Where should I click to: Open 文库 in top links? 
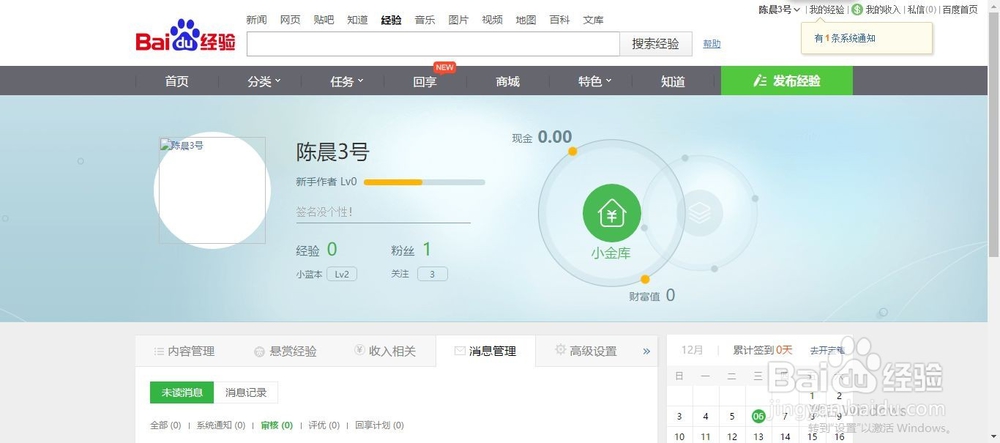[x=593, y=20]
